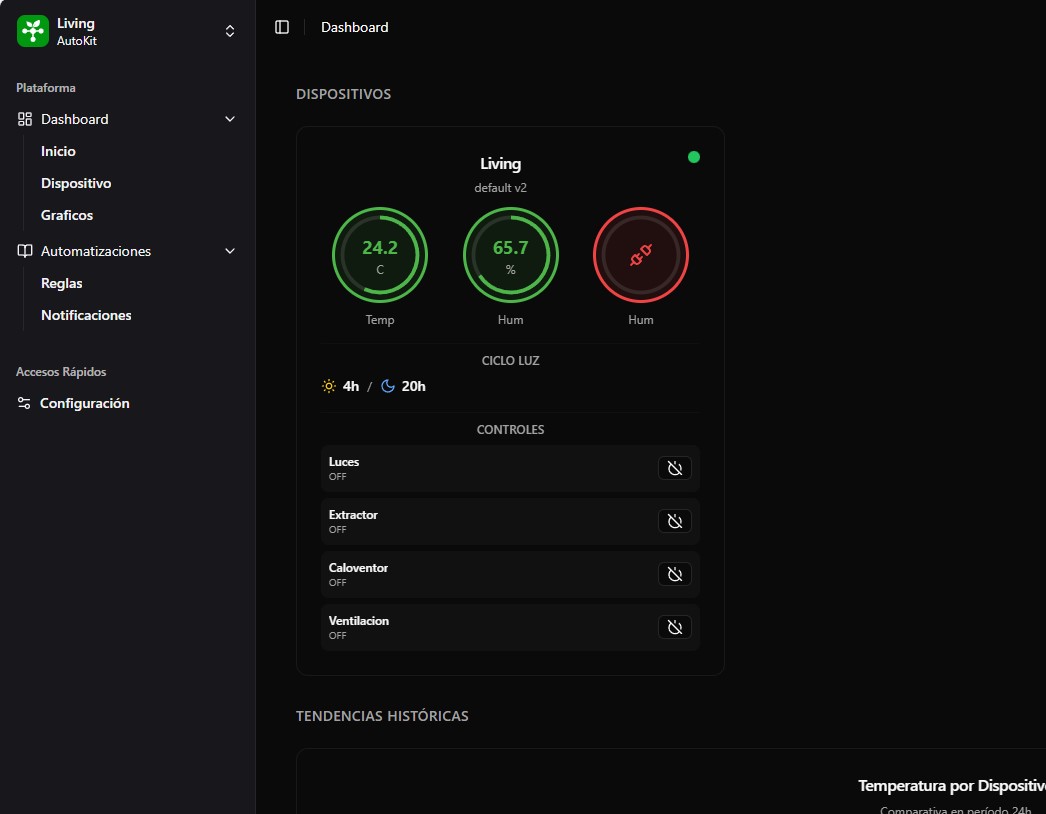This screenshot has height=814, width=1046.
Task: Click the red disconnected plug sensor icon
Action: 641,256
